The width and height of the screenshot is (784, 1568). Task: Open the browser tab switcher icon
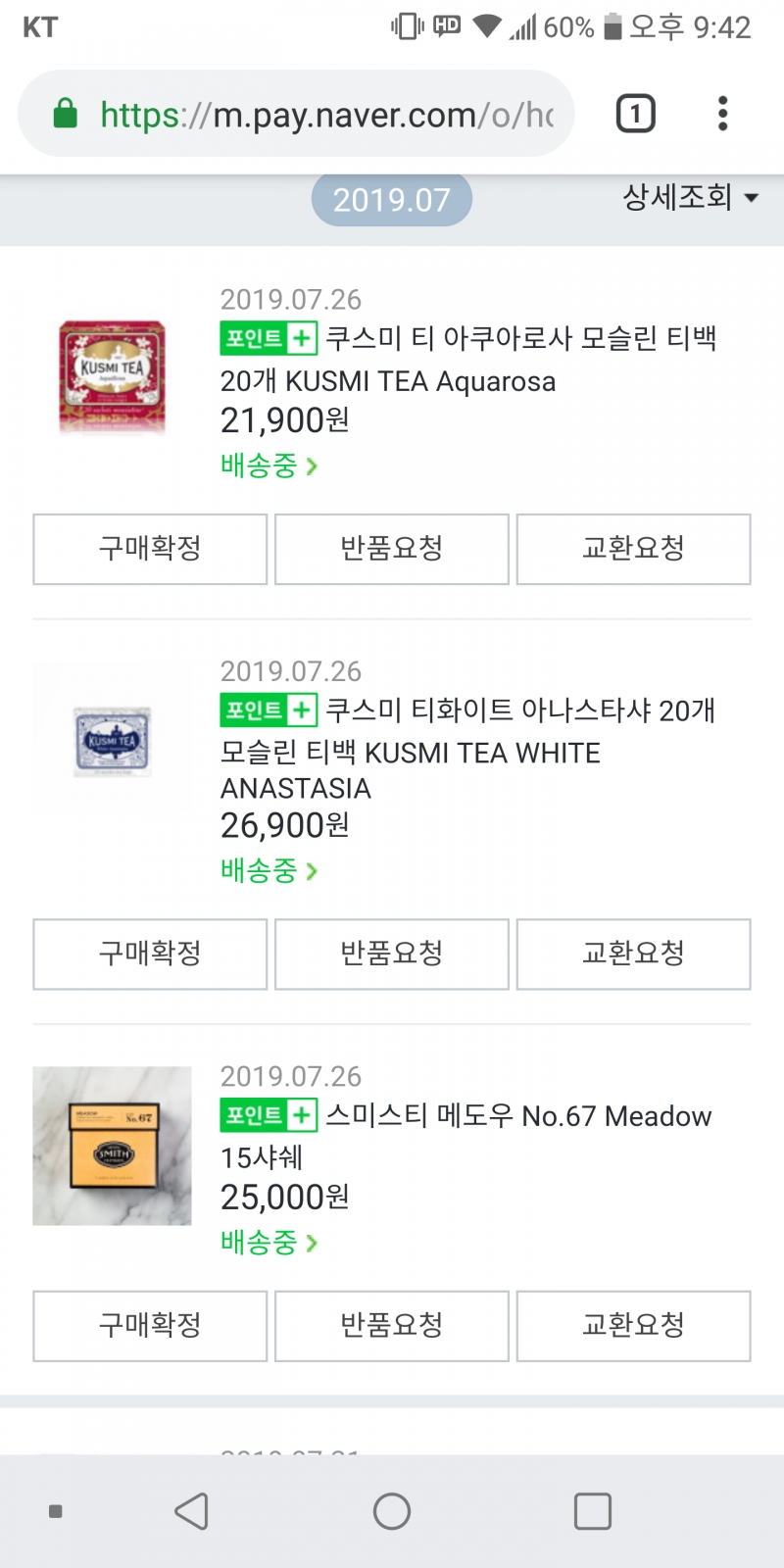coord(635,114)
